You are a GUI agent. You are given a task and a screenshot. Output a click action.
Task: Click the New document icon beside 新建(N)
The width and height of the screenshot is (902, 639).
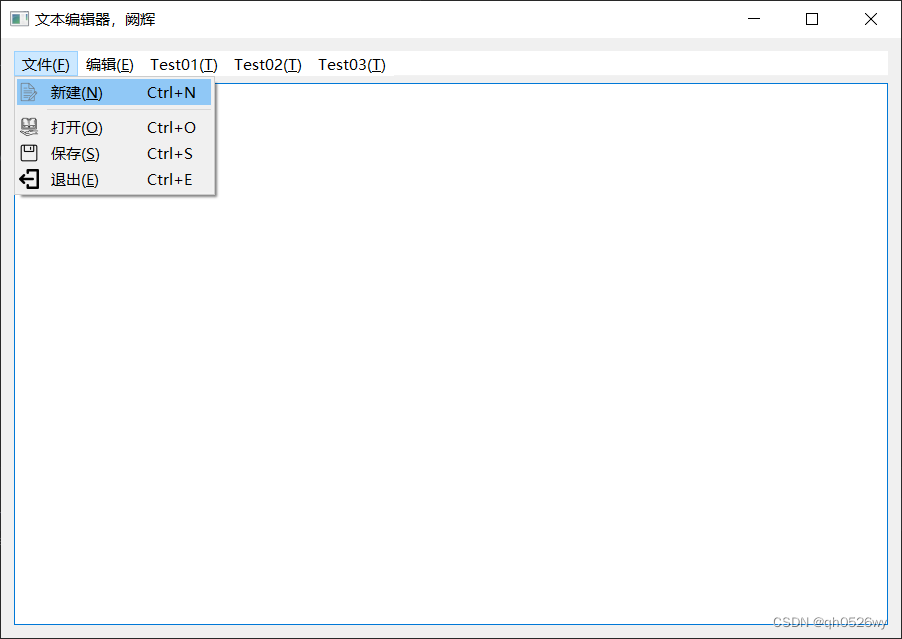29,93
